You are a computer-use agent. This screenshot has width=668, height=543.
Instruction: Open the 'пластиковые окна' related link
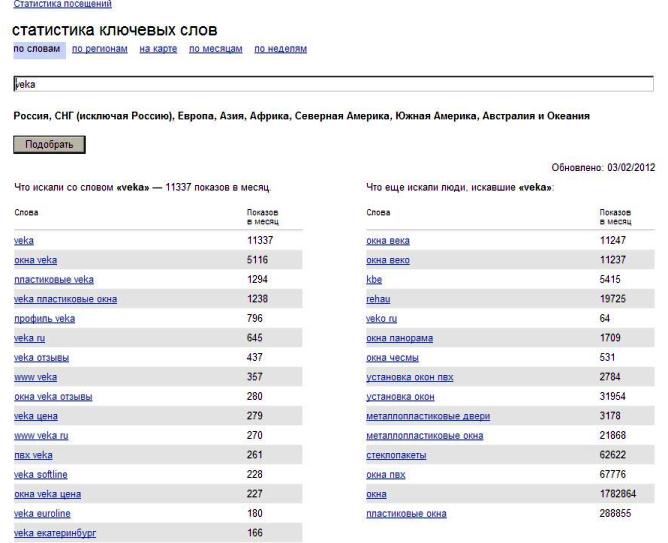(x=406, y=514)
